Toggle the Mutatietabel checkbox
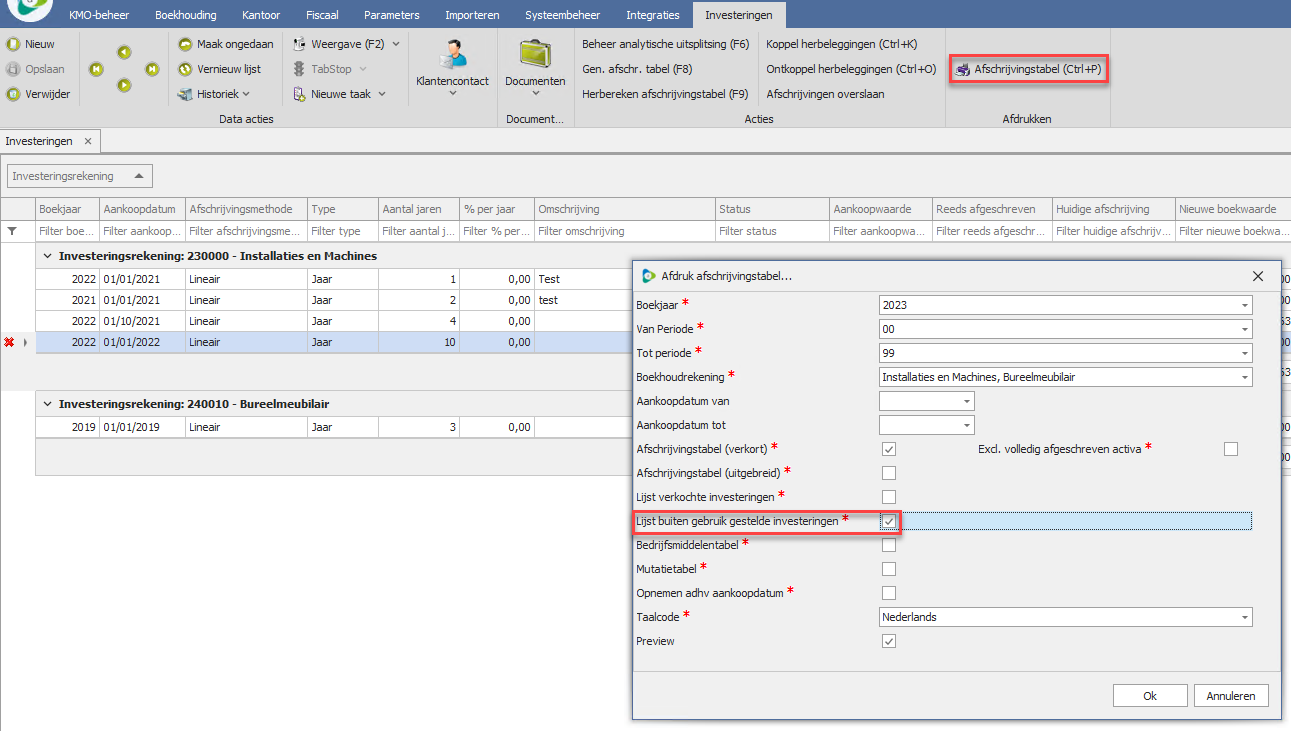 pyautogui.click(x=888, y=569)
